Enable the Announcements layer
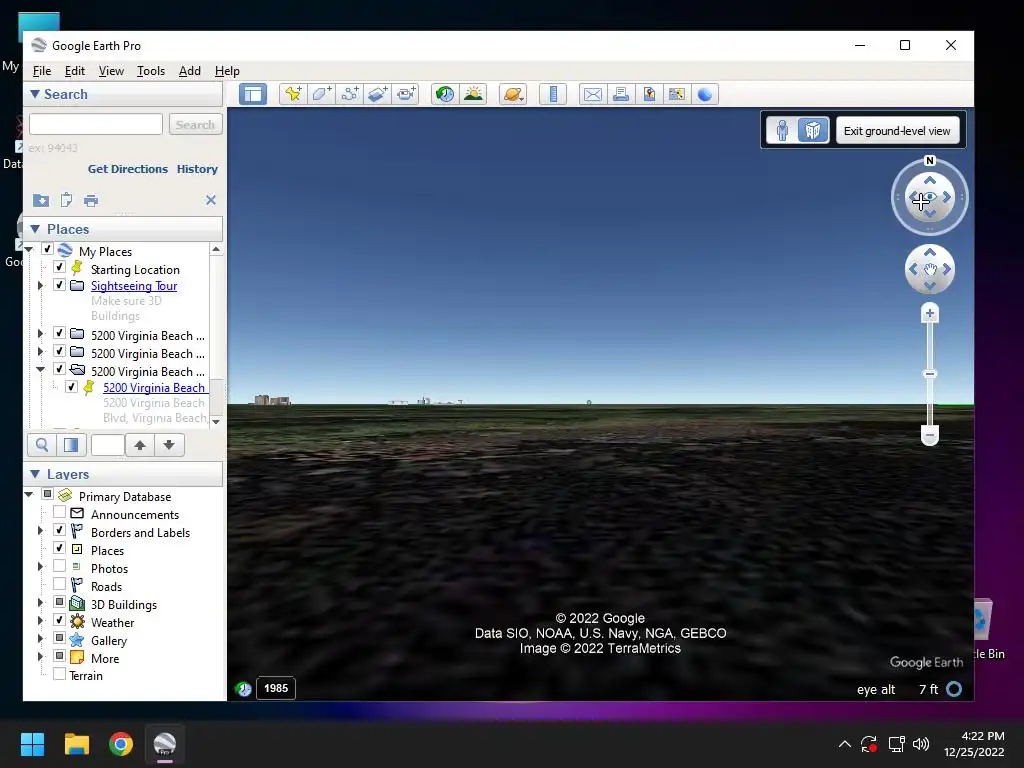Image resolution: width=1024 pixels, height=768 pixels. pos(59,512)
